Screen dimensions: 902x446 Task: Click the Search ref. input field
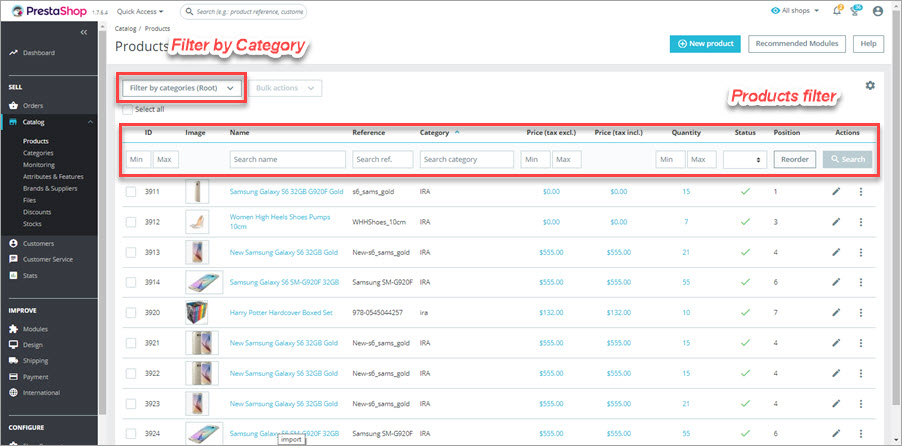pos(383,159)
